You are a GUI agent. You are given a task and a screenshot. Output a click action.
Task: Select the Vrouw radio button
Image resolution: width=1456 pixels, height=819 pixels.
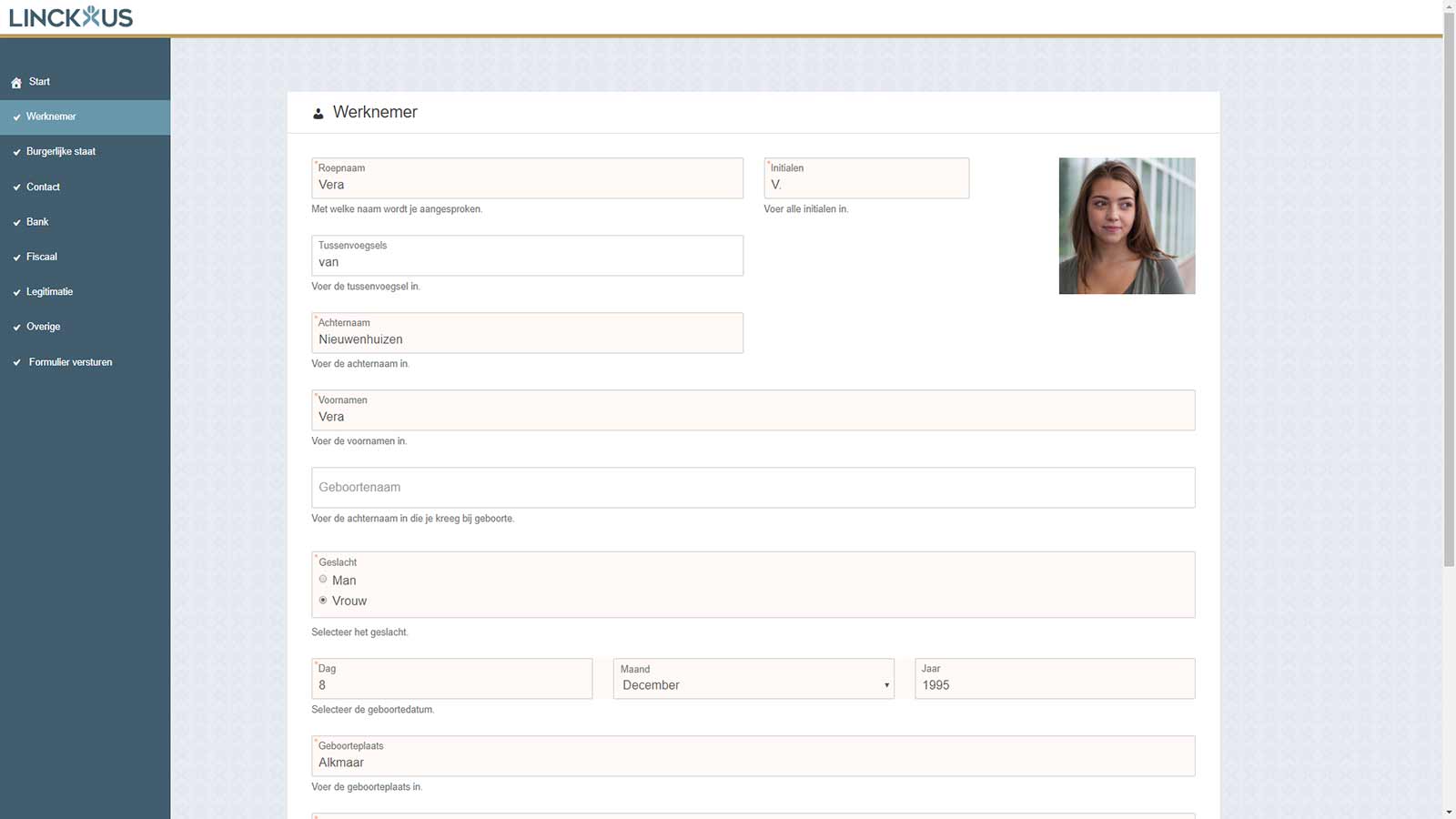(x=323, y=601)
